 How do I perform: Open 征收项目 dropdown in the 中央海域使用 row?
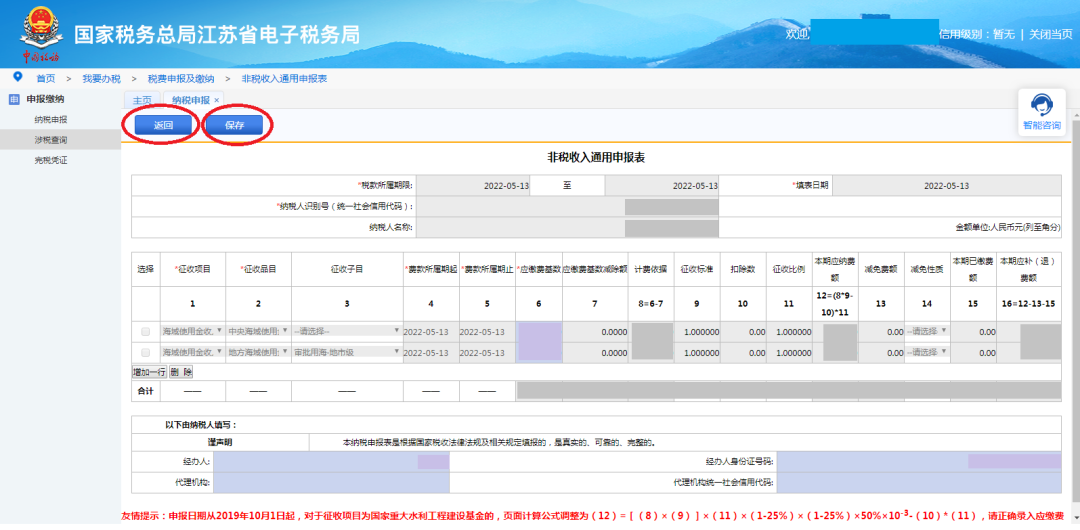coord(192,331)
